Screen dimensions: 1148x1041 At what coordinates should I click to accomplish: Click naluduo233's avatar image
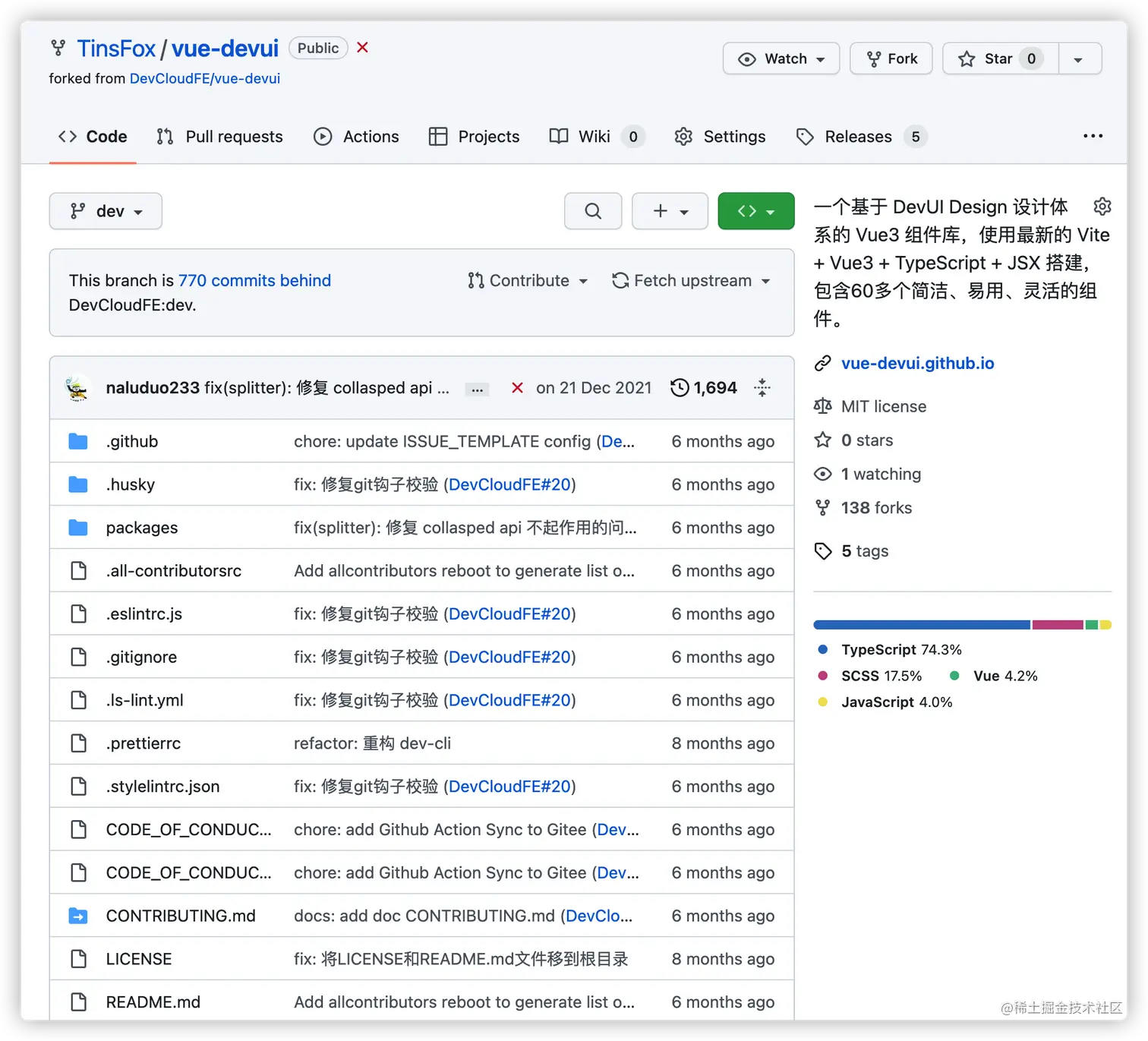(x=77, y=388)
